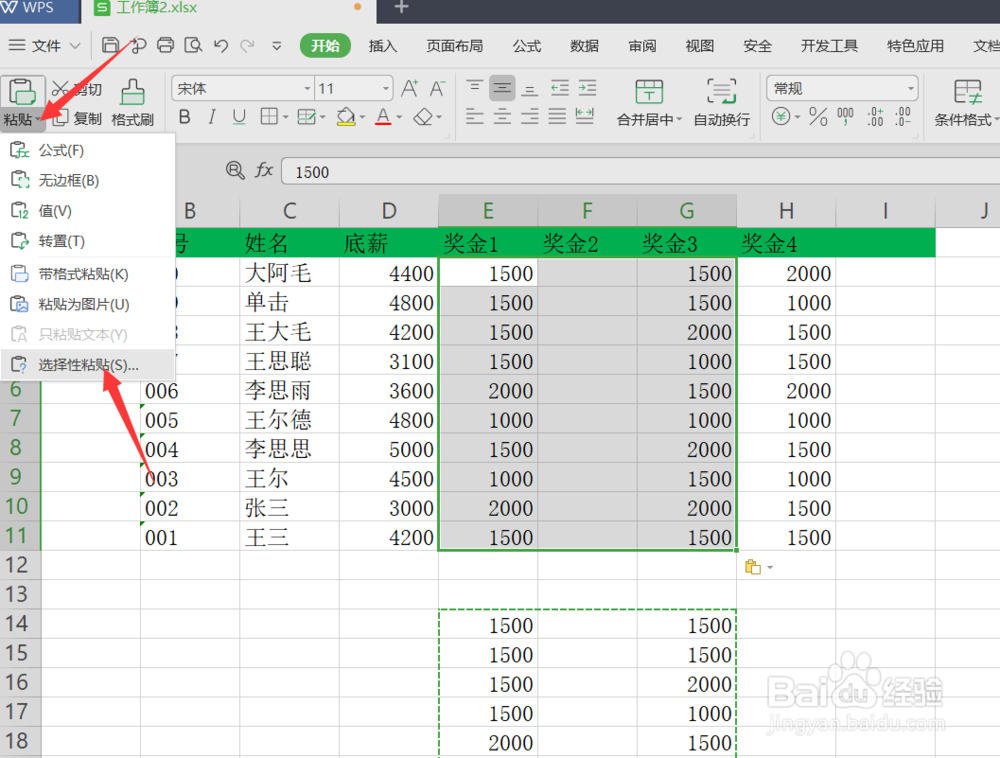This screenshot has height=758, width=1000.
Task: Click the fx insert function icon
Action: click(264, 170)
